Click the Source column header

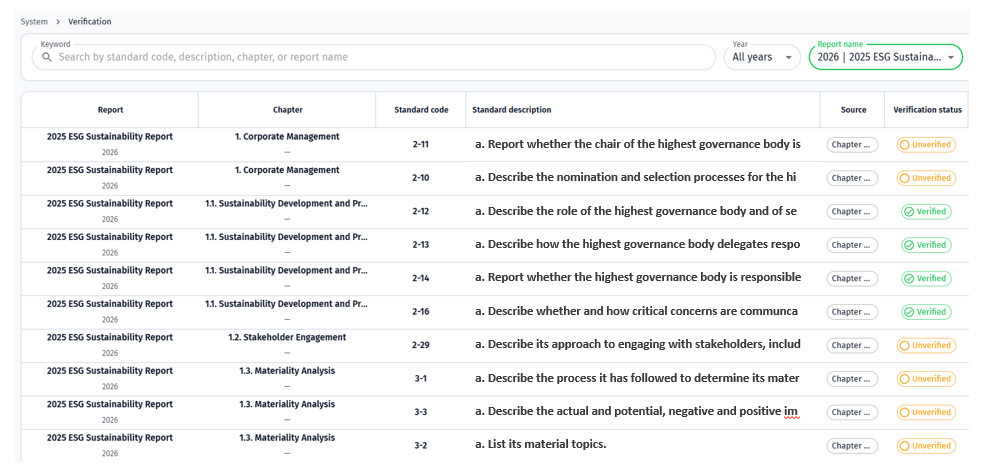(853, 110)
